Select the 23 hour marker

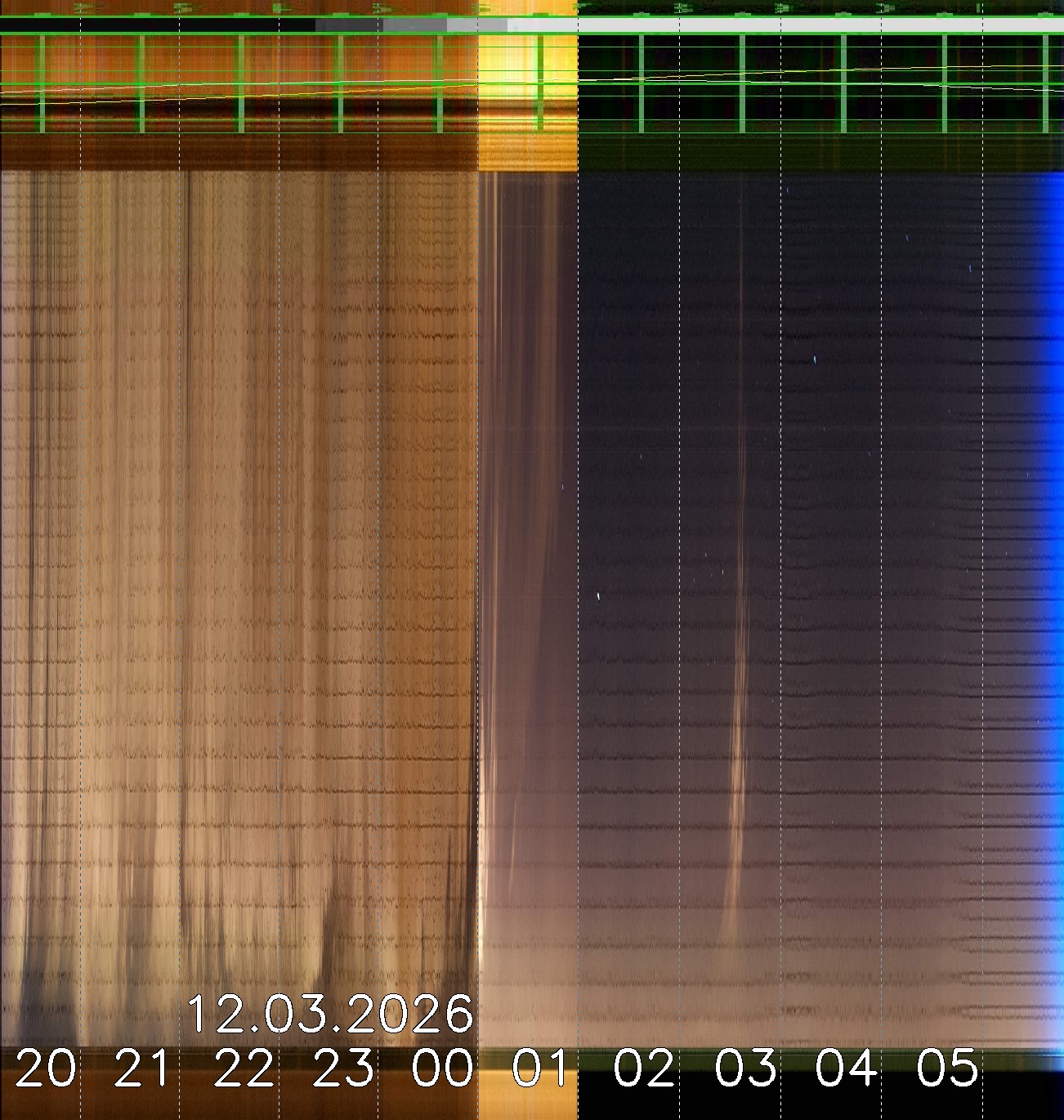coord(344,1068)
